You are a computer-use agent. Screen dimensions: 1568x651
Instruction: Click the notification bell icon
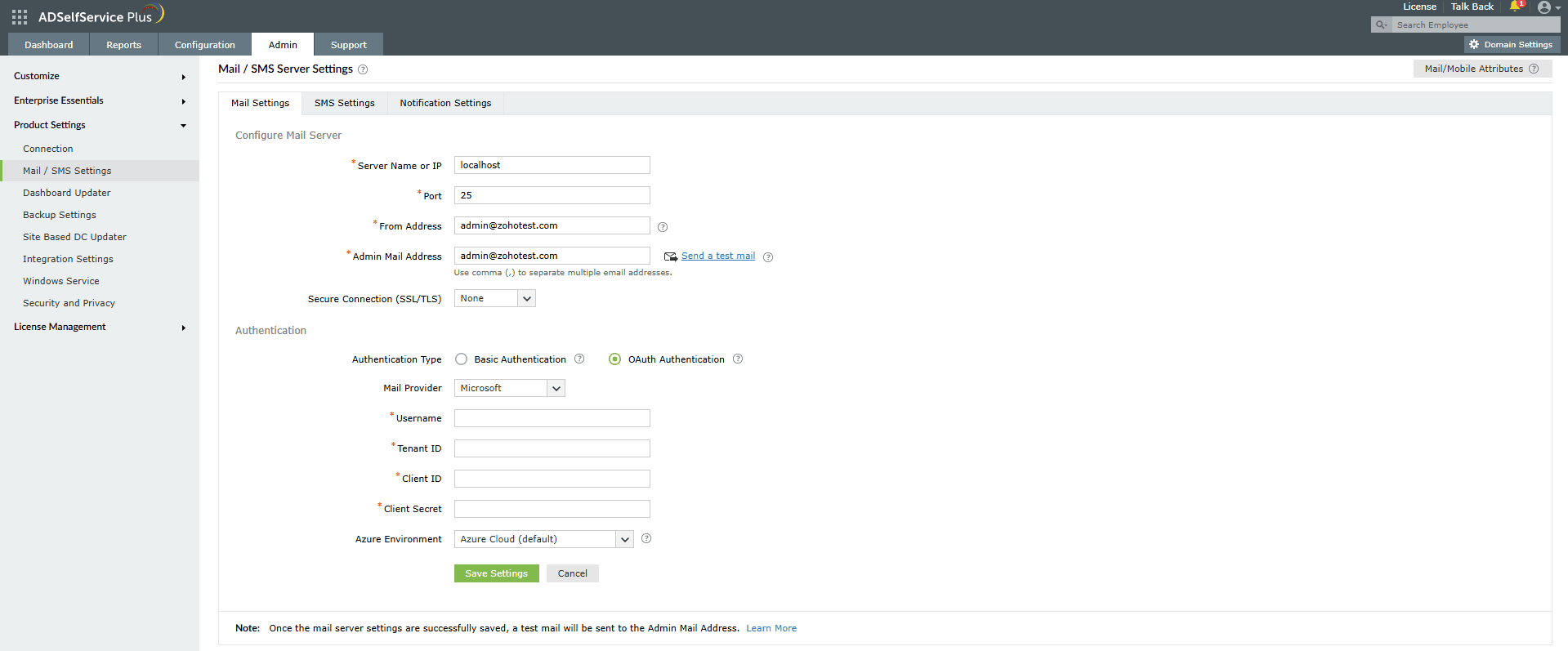pyautogui.click(x=1516, y=7)
